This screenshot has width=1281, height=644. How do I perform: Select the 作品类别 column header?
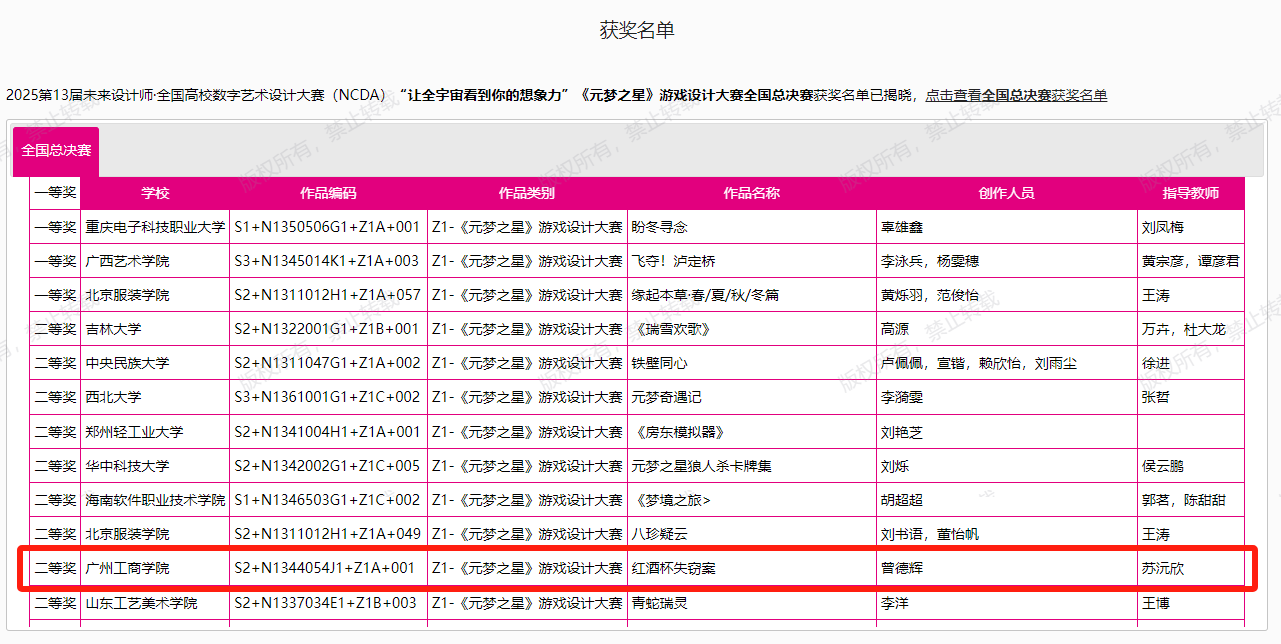tap(527, 193)
